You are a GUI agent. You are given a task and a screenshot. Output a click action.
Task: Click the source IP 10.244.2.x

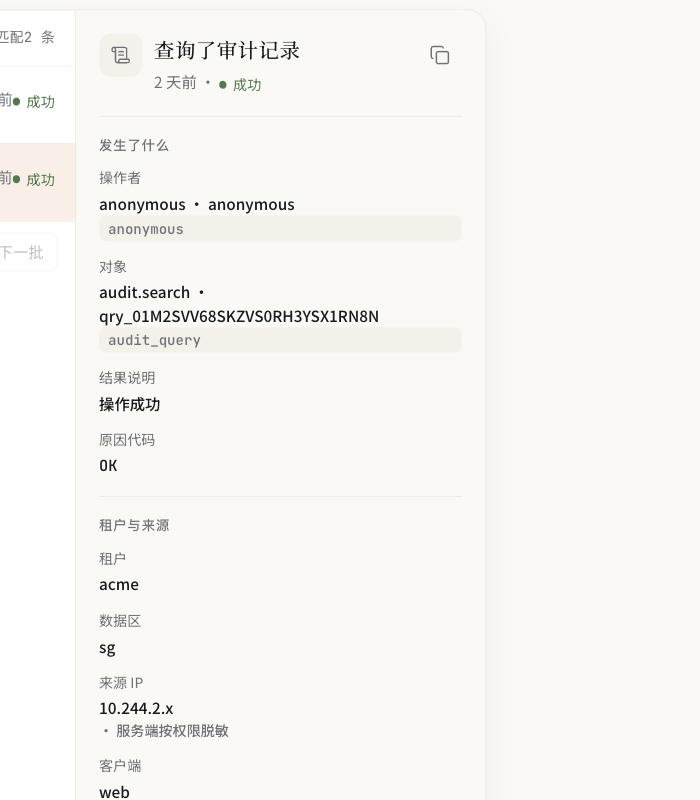136,708
